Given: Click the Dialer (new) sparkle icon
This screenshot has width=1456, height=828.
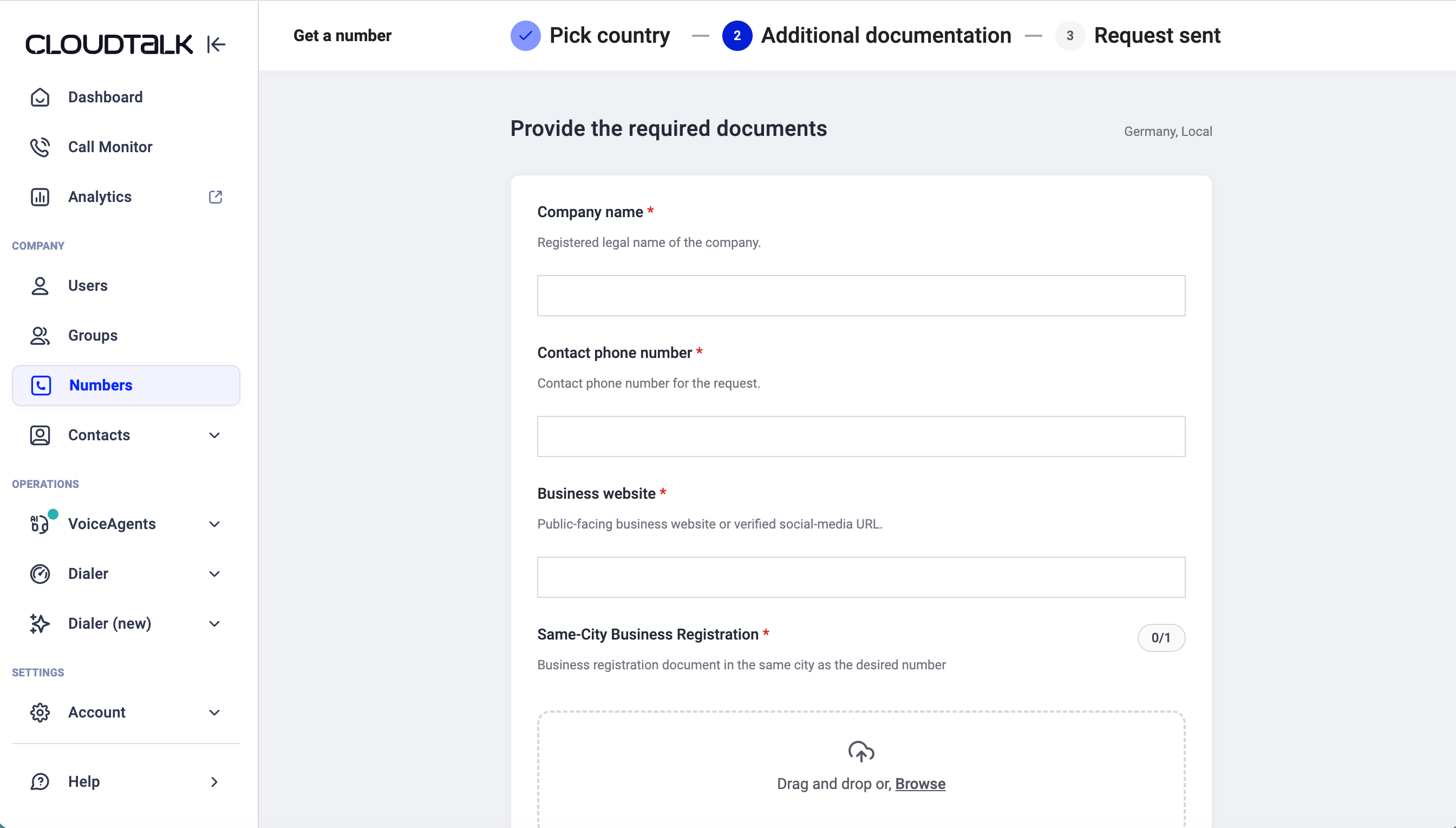Looking at the screenshot, I should tap(40, 624).
